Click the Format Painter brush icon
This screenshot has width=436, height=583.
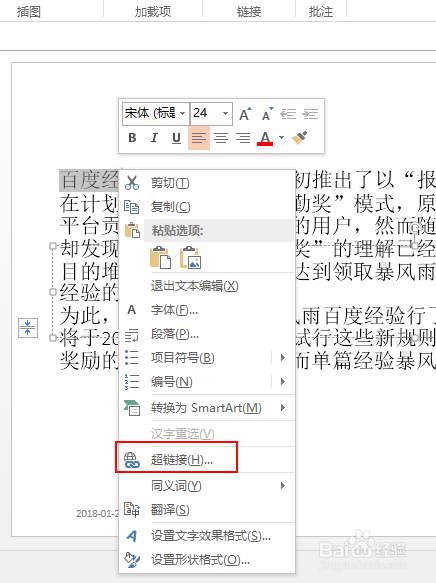click(x=299, y=138)
